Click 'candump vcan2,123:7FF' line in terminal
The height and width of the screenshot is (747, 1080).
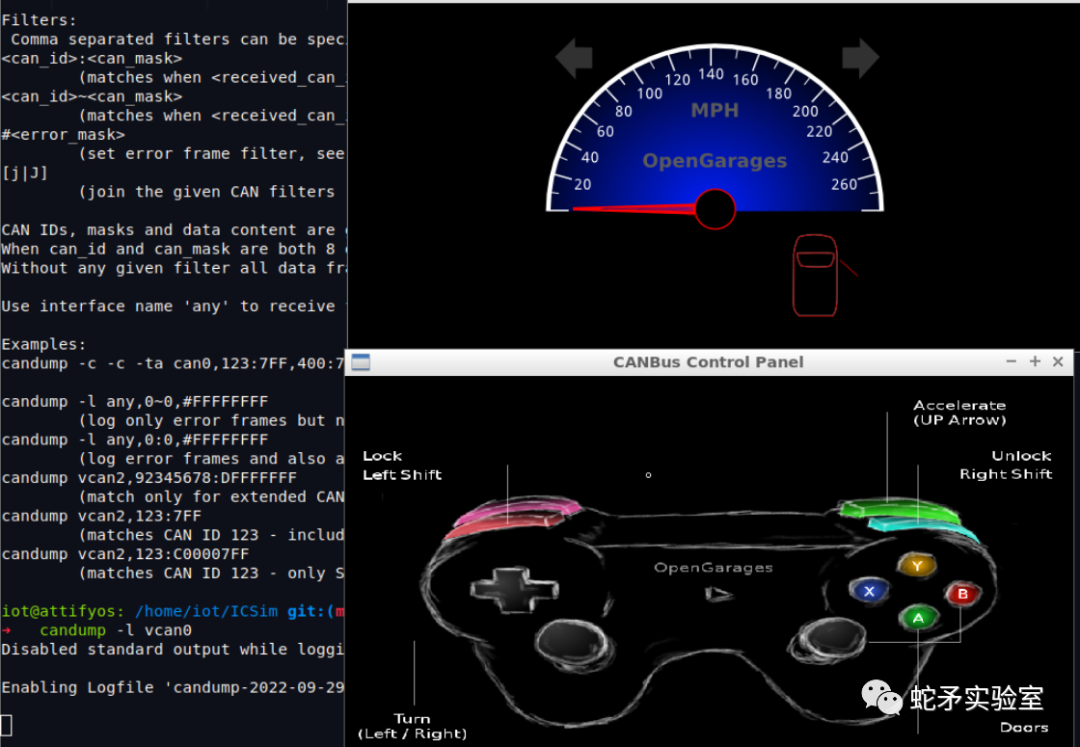(101, 516)
